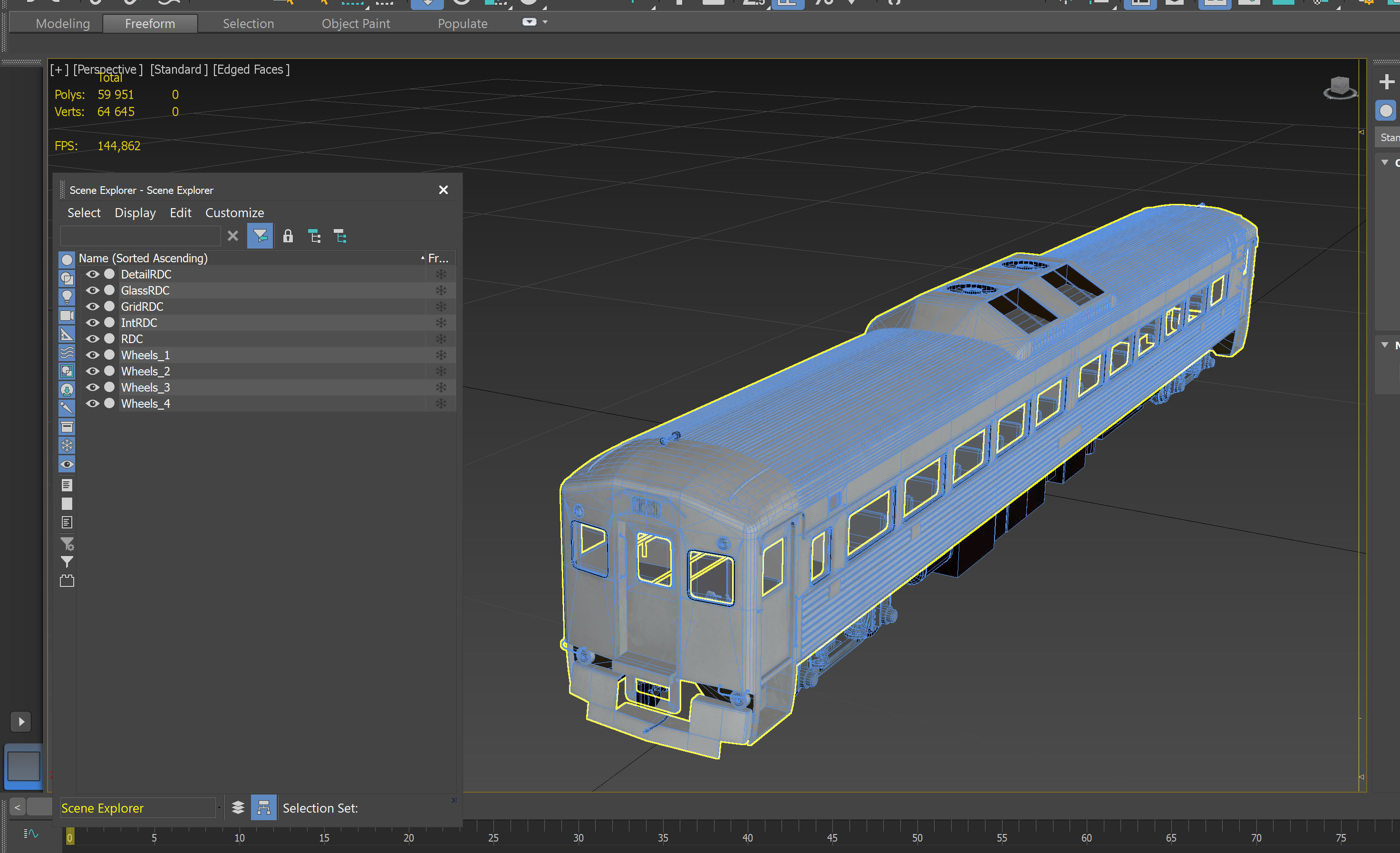
Task: Toggle Display Space Warps wavy icon
Action: [x=67, y=353]
